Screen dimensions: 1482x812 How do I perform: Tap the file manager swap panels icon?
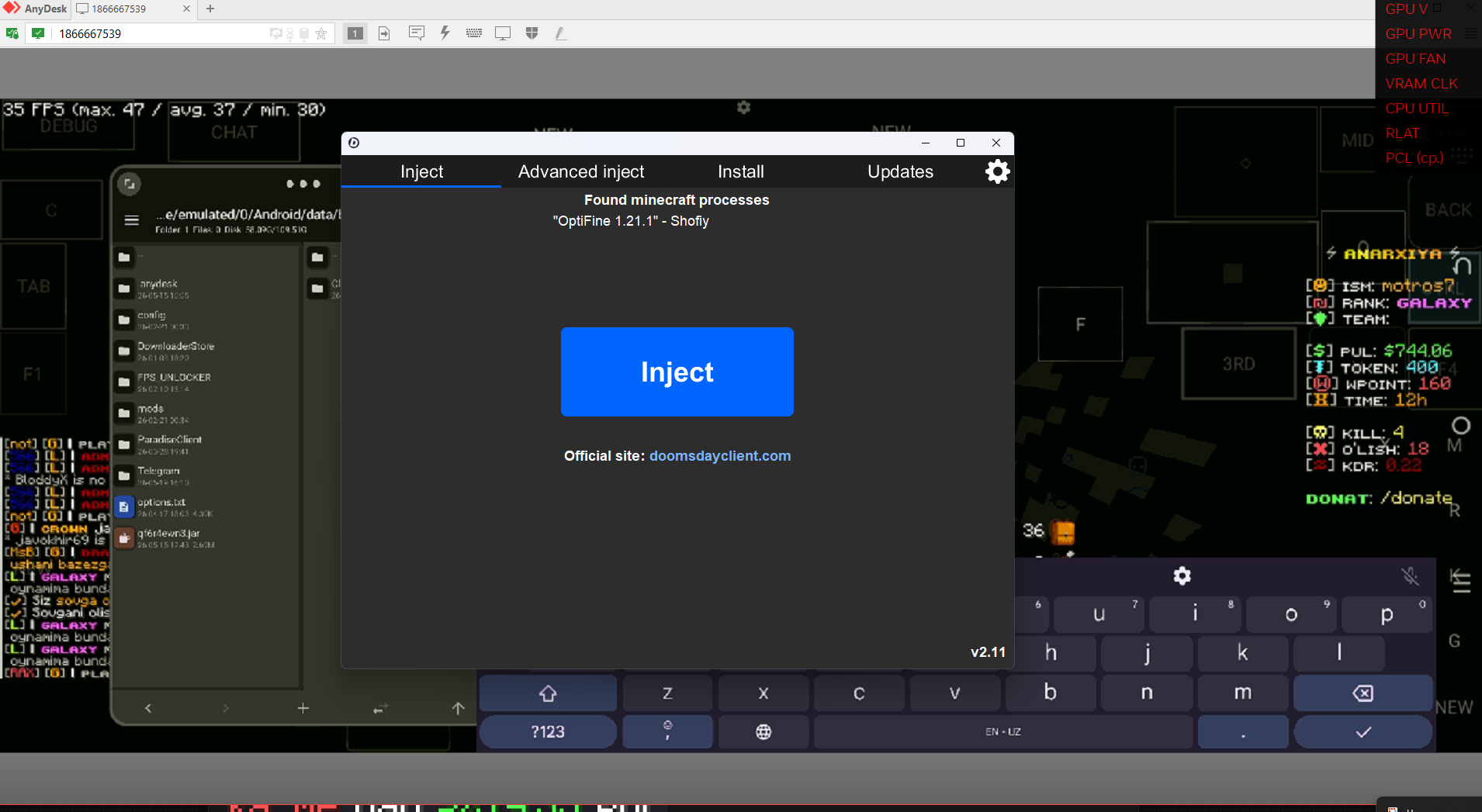tap(380, 708)
